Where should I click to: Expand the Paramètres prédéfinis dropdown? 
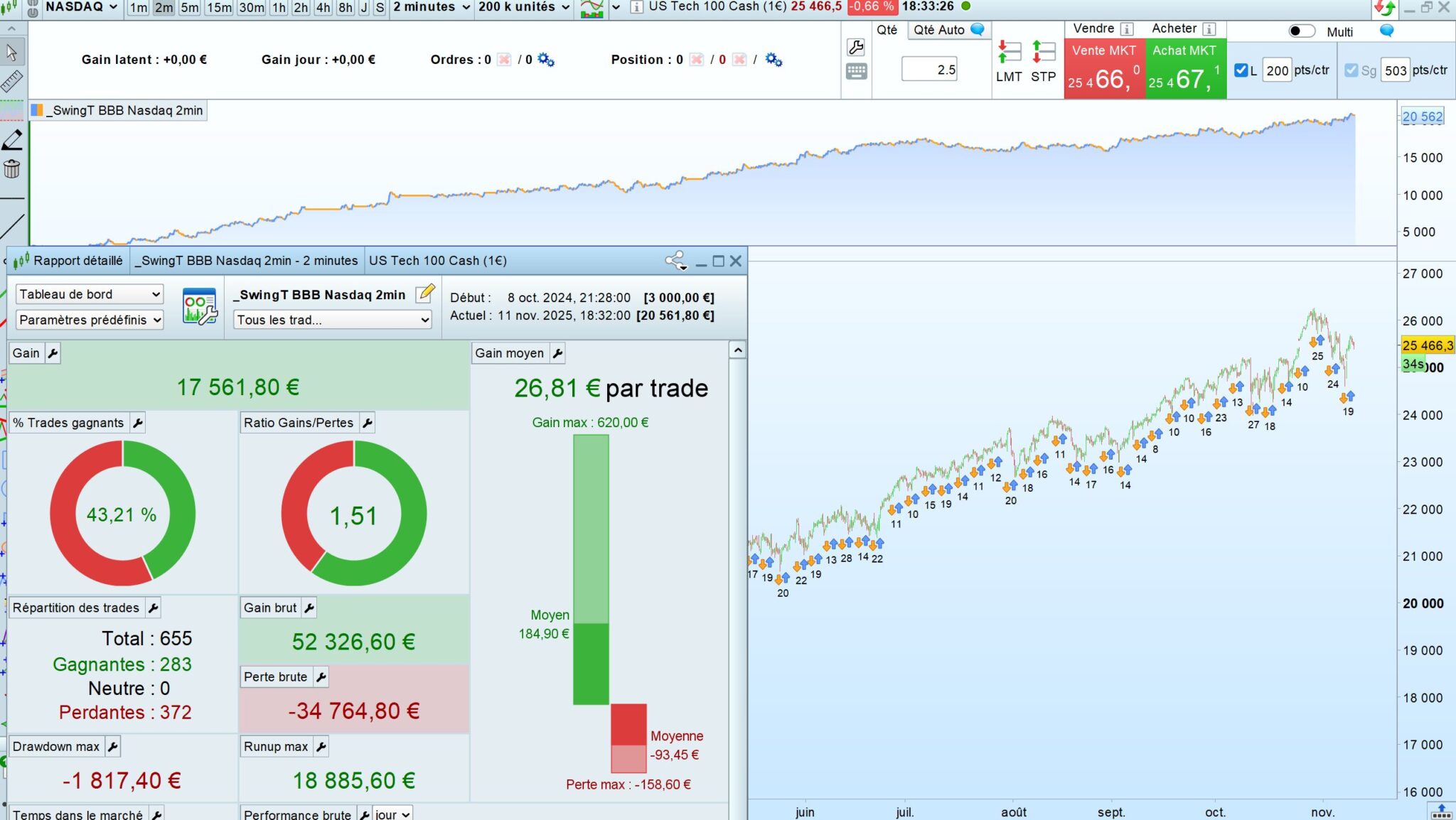point(89,320)
